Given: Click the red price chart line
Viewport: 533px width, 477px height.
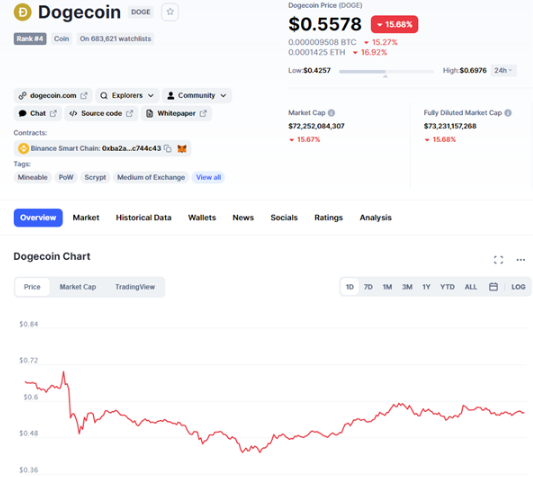Looking at the screenshot, I should pyautogui.click(x=274, y=412).
